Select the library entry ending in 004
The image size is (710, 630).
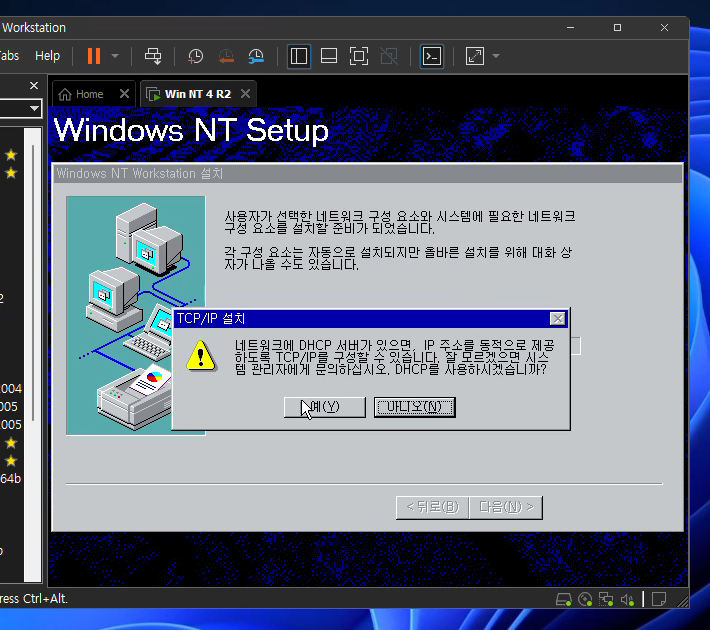tap(11, 389)
